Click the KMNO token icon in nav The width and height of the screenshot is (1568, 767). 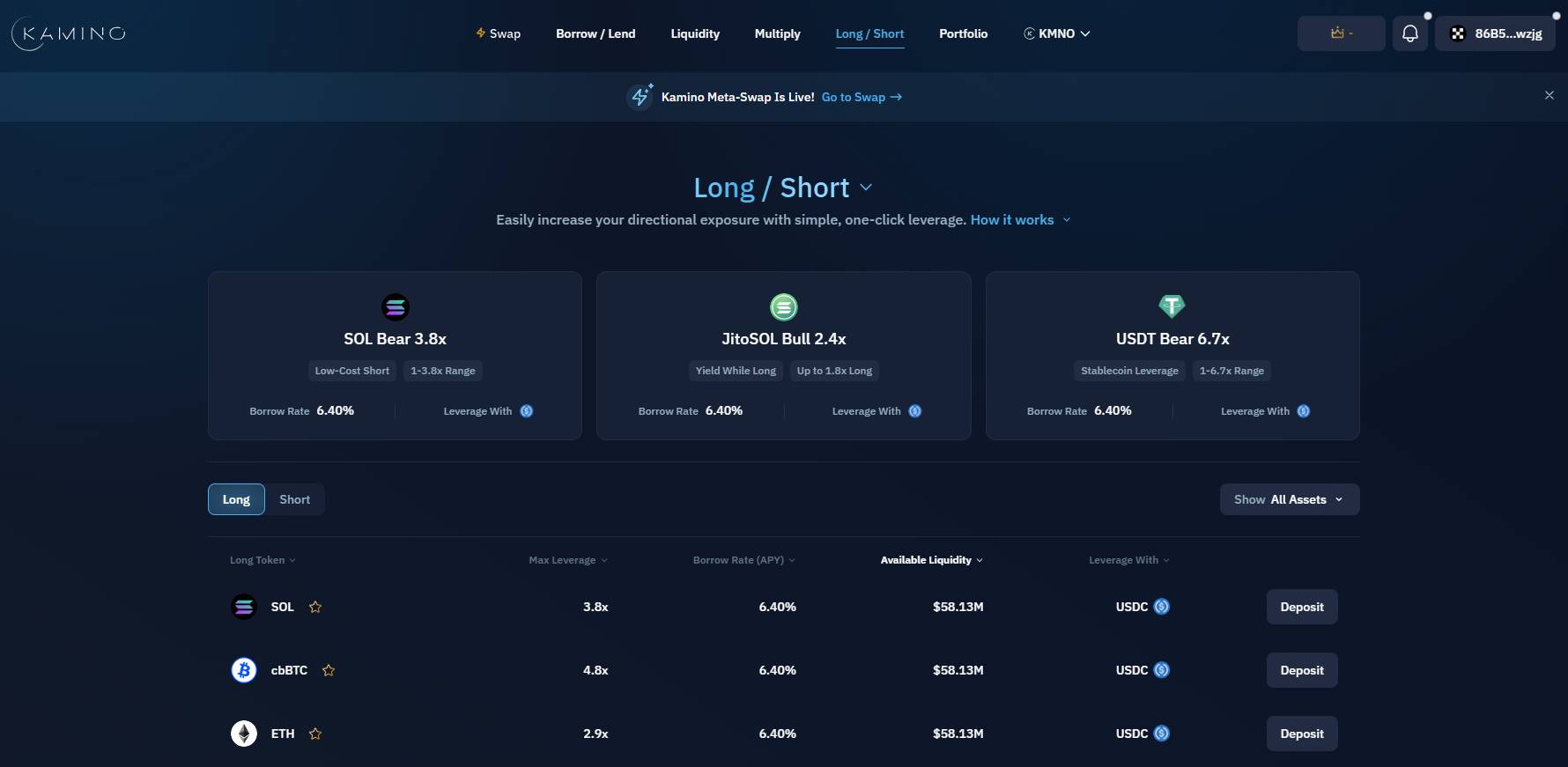tap(1029, 33)
